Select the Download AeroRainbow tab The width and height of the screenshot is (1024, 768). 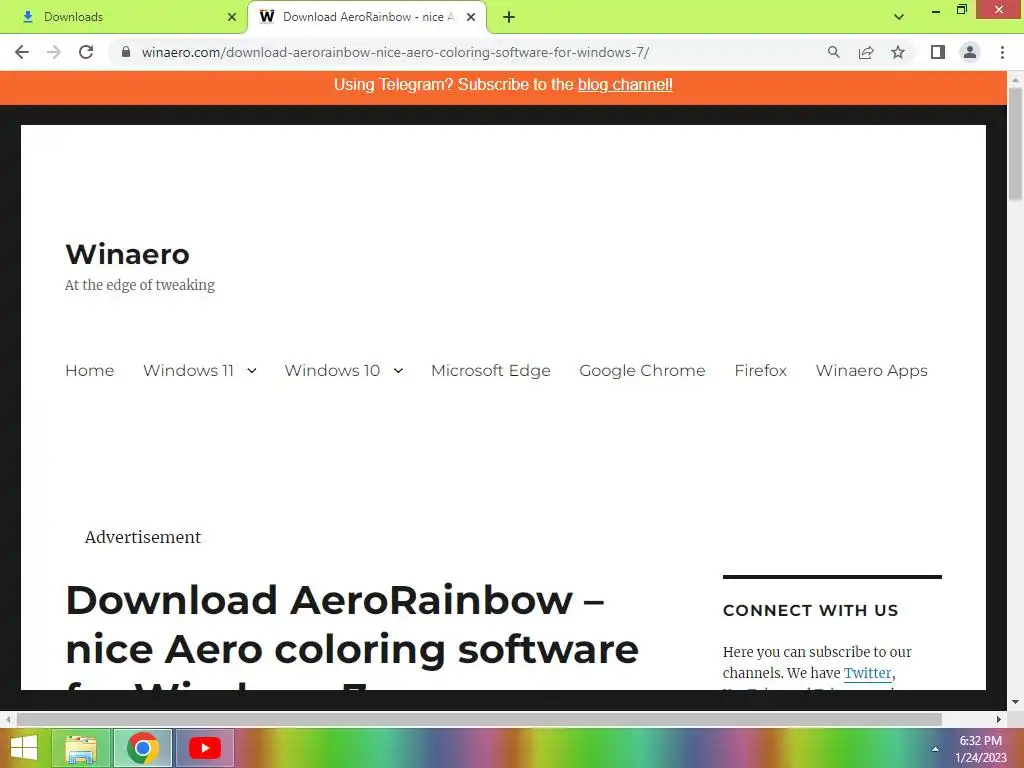(x=366, y=17)
